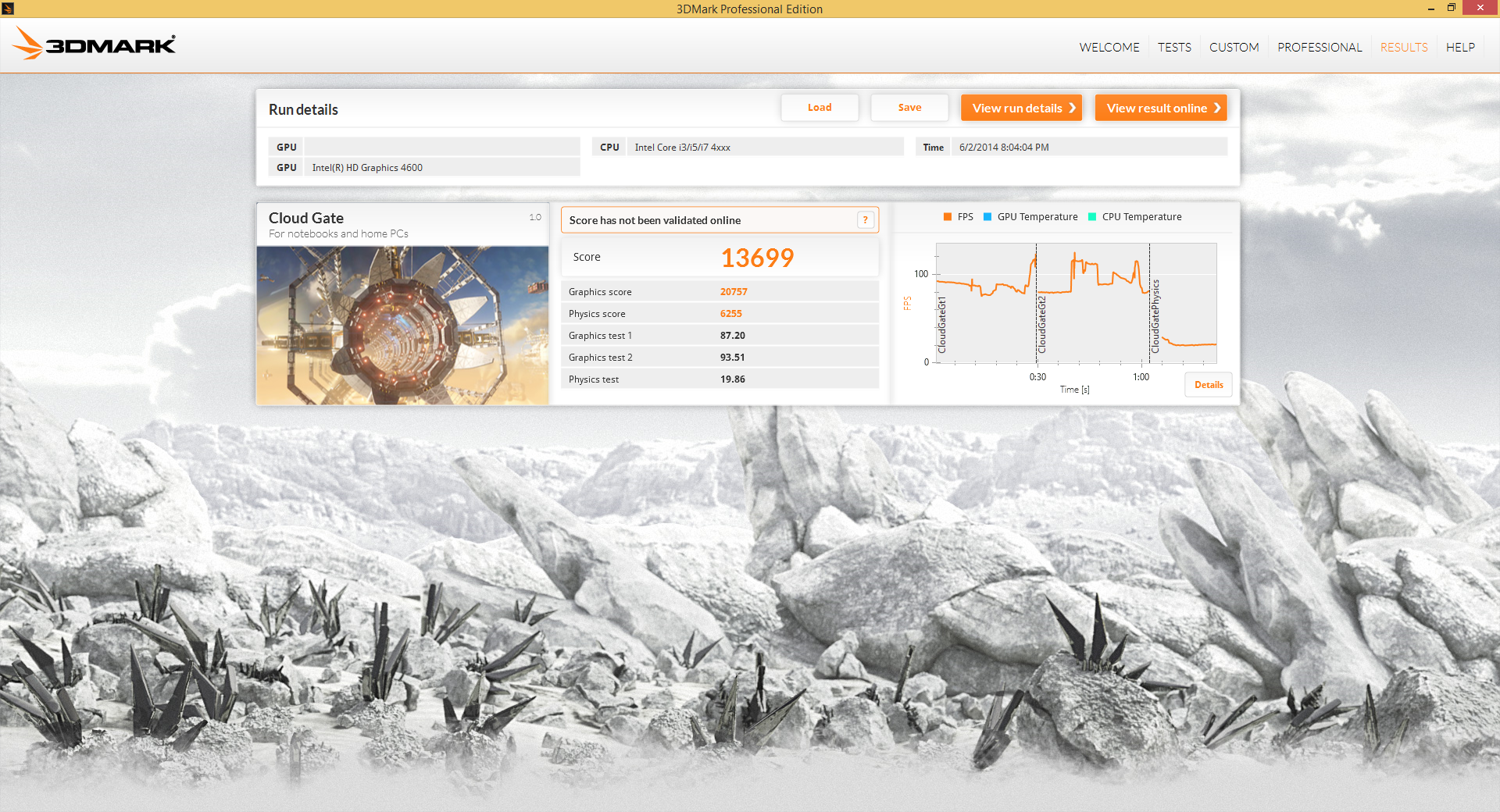Go to the PROFESSIONAL tab
This screenshot has height=812, width=1500.
[1320, 48]
